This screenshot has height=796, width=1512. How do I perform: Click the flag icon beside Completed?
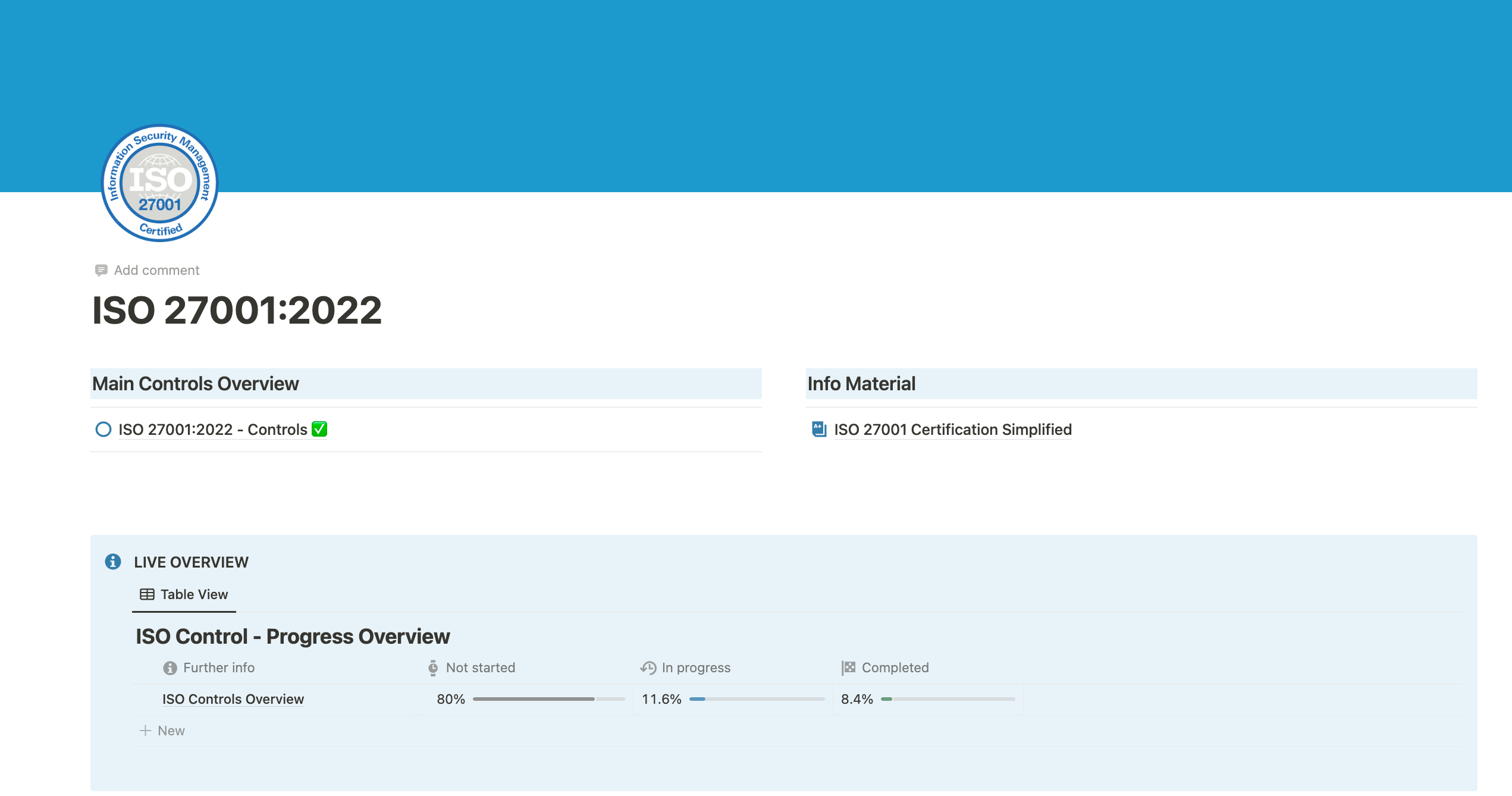[848, 667]
